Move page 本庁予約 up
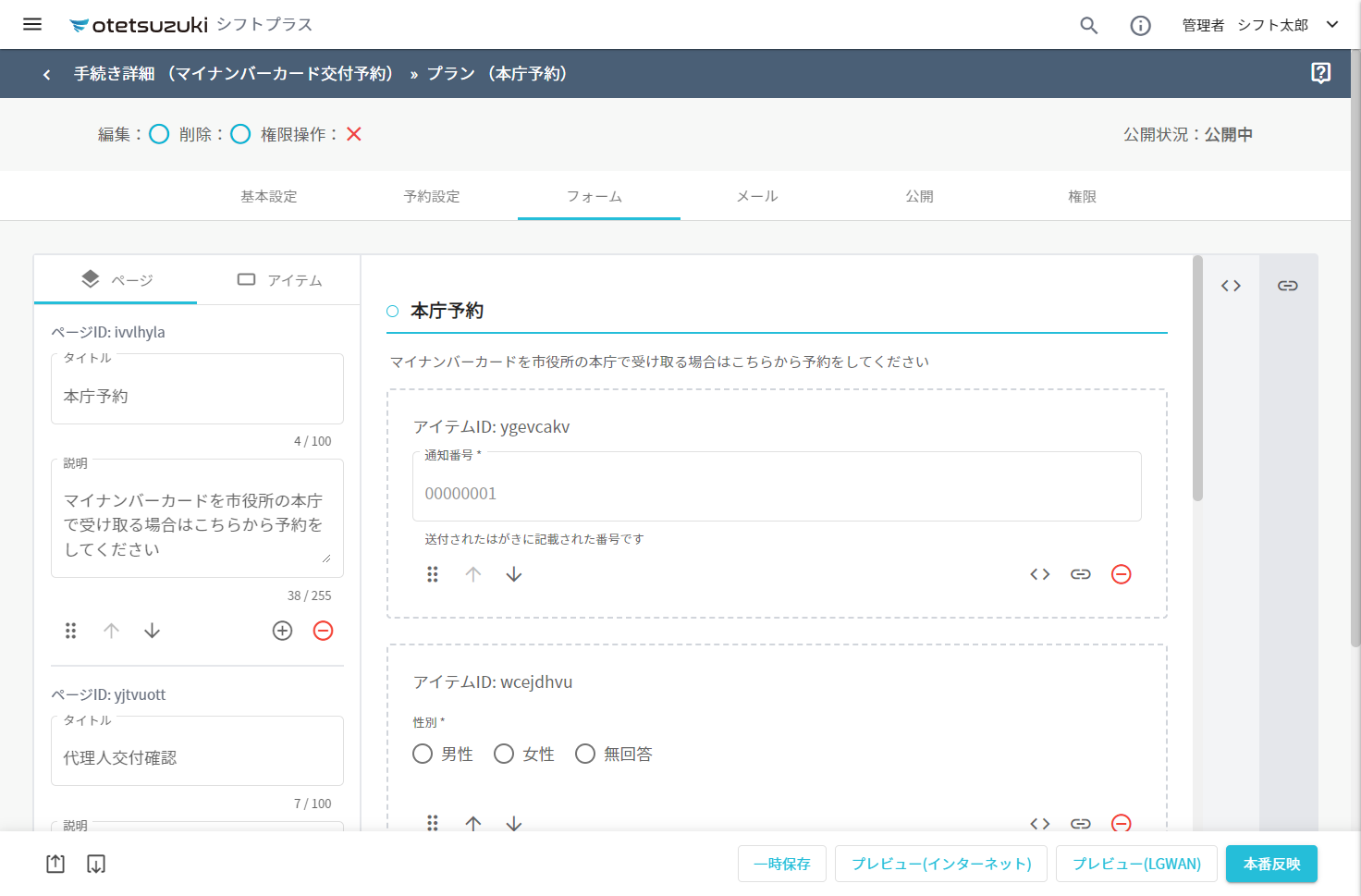 (111, 631)
